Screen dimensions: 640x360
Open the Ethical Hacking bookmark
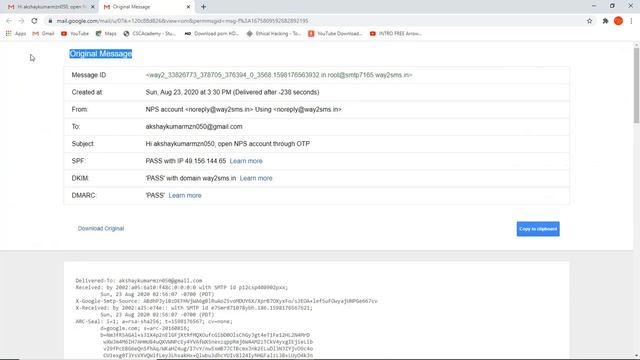coord(274,33)
